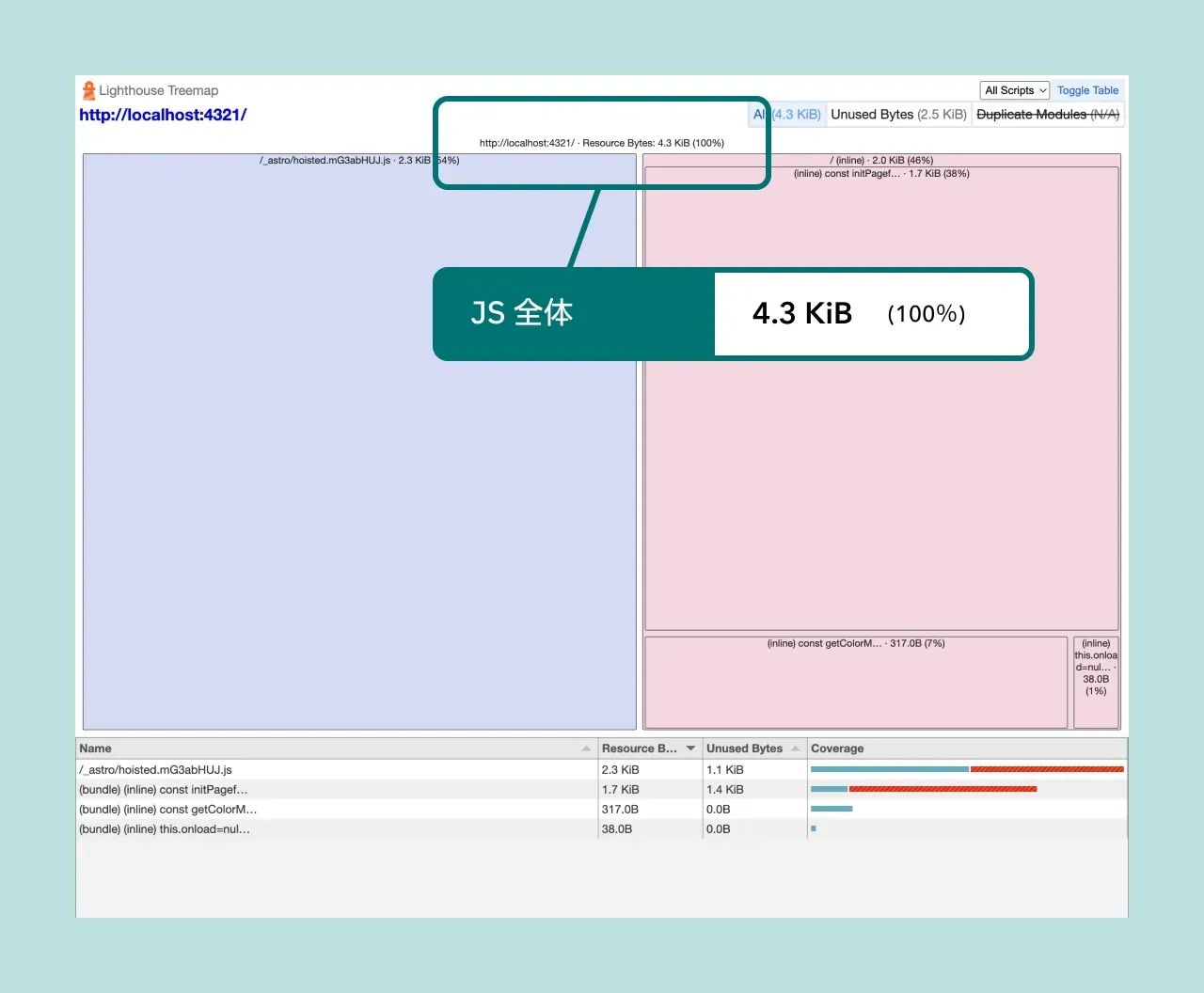Click the coverage bar for hoisted.mG3abHUJ.js

click(x=966, y=770)
